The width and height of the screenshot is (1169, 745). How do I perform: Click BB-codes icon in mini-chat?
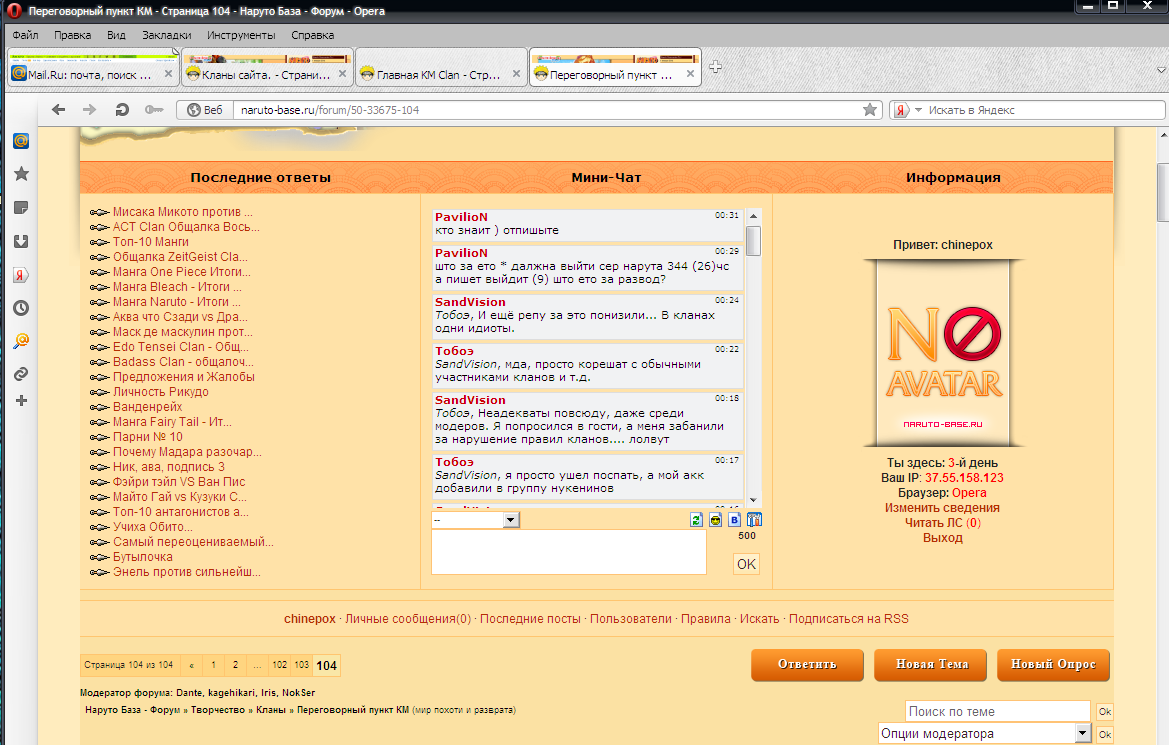[734, 520]
